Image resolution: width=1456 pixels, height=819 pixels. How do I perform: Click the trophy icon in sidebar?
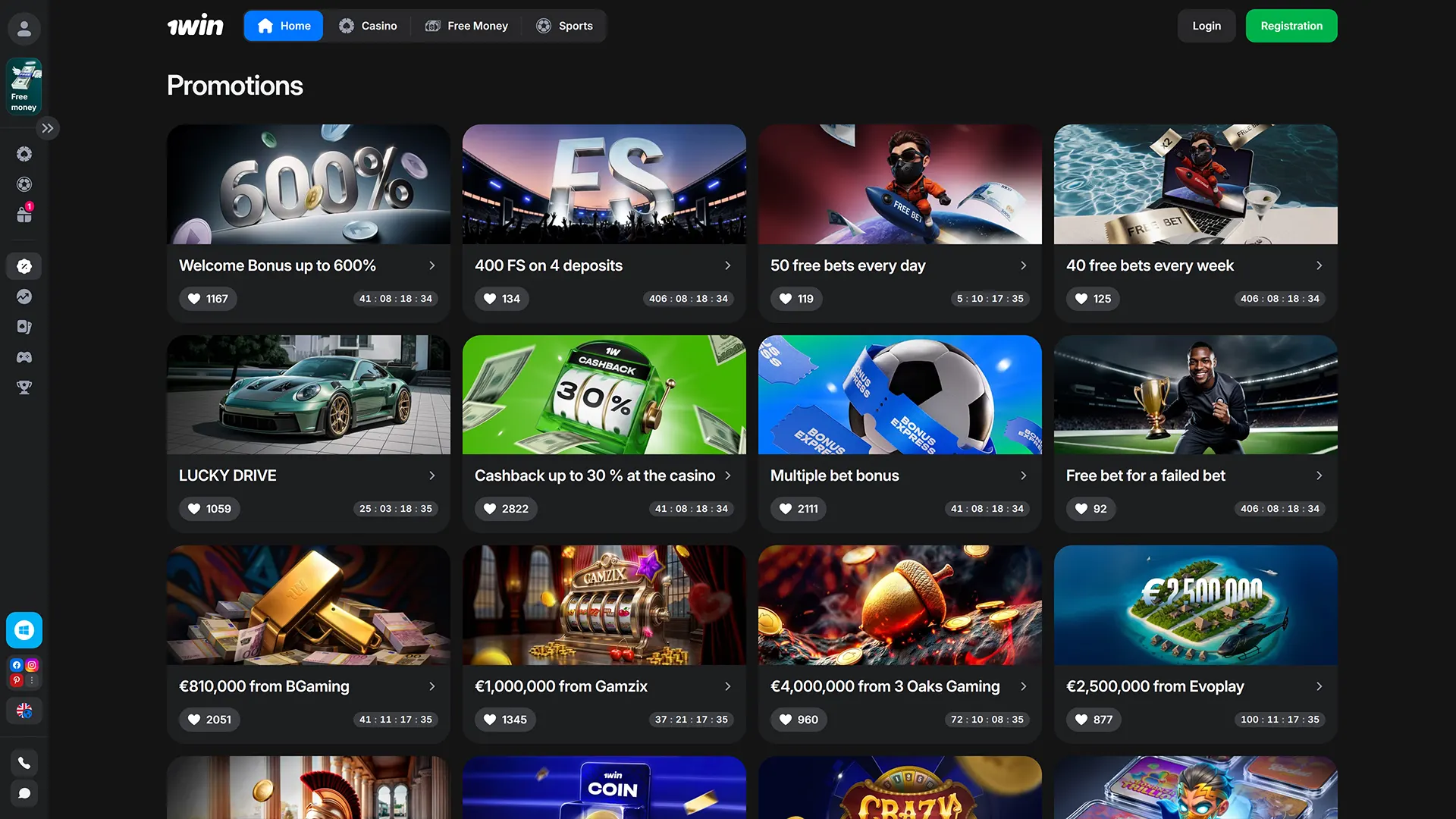(24, 388)
